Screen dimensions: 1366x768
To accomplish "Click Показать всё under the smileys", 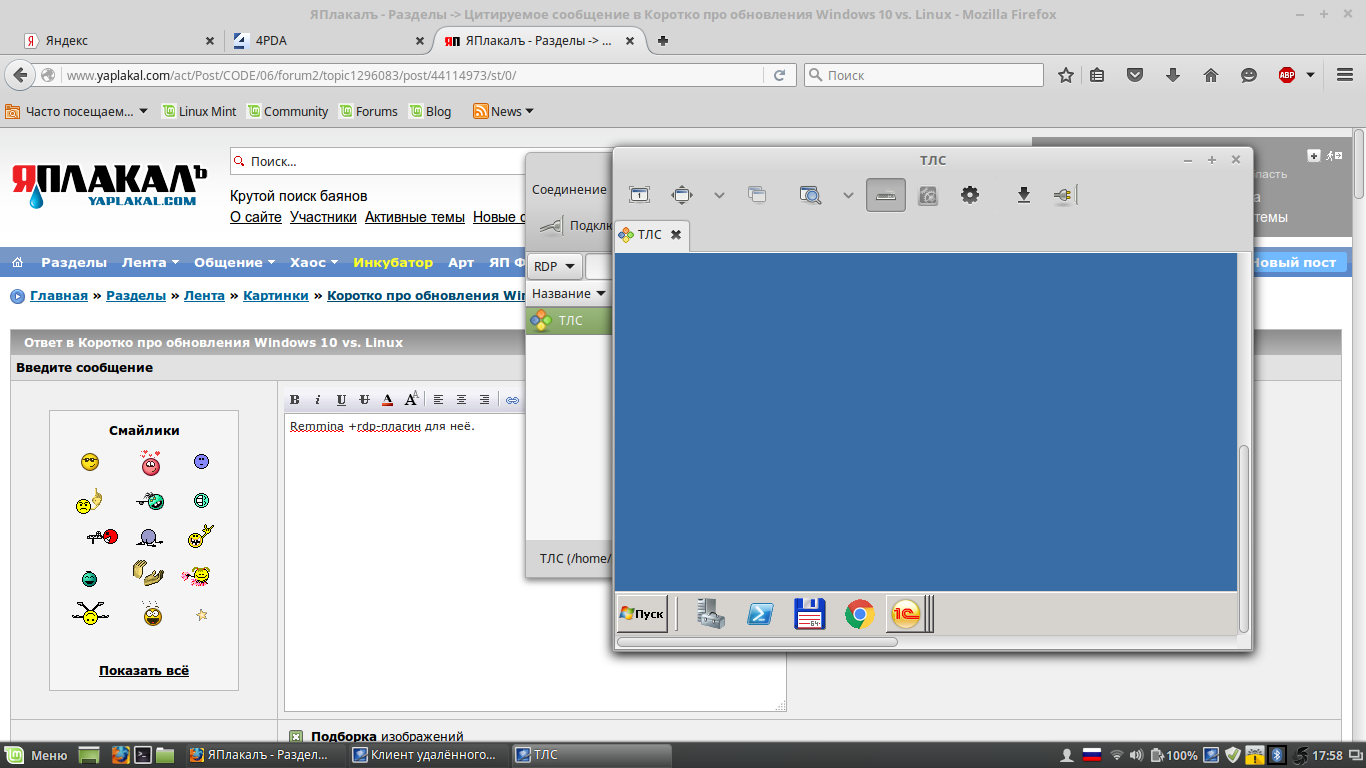I will click(144, 670).
